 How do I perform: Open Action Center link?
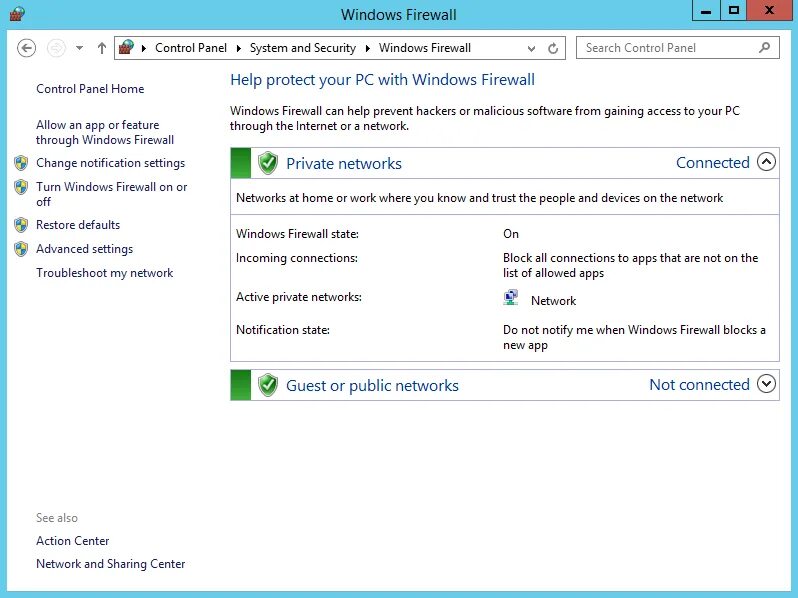tap(73, 541)
